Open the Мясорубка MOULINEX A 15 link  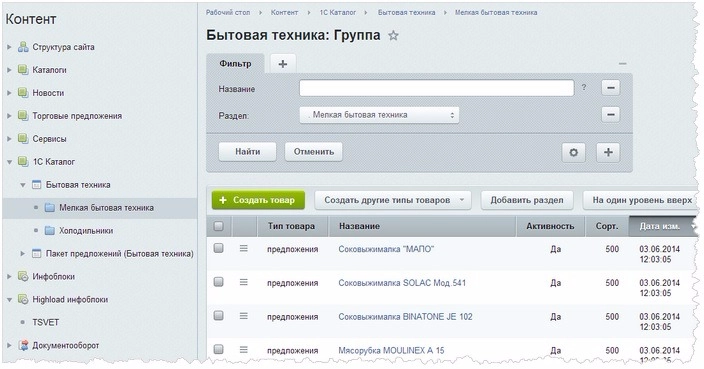pyautogui.click(x=391, y=350)
